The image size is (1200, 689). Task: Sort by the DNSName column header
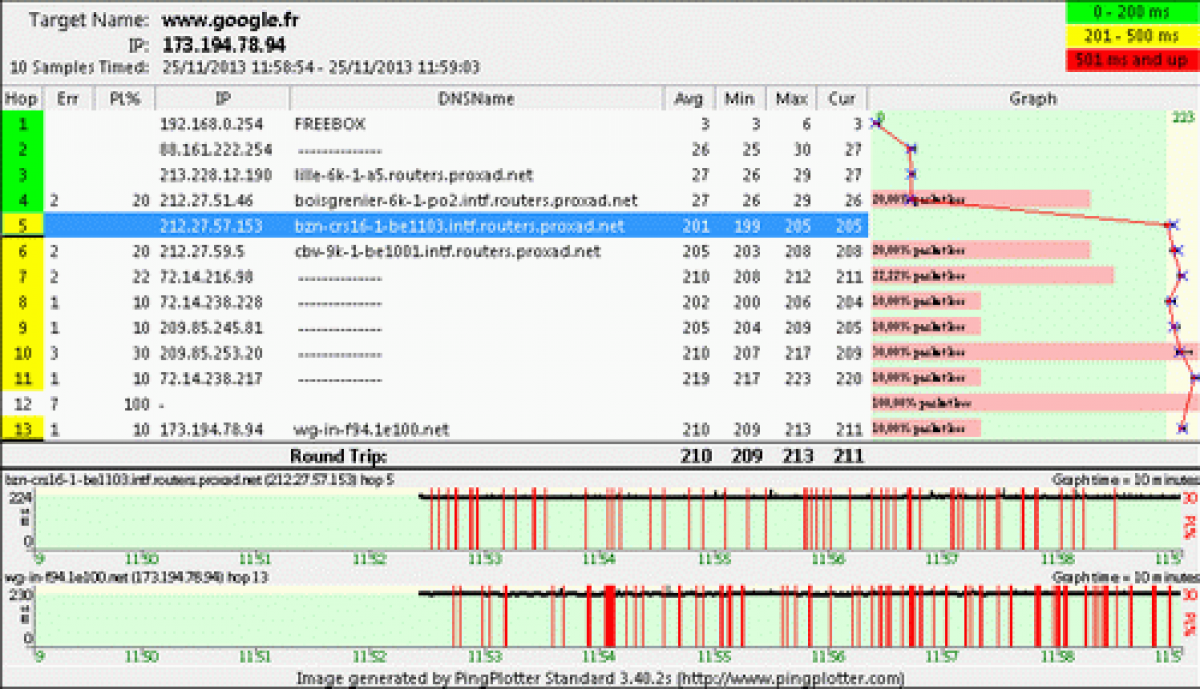tap(476, 98)
